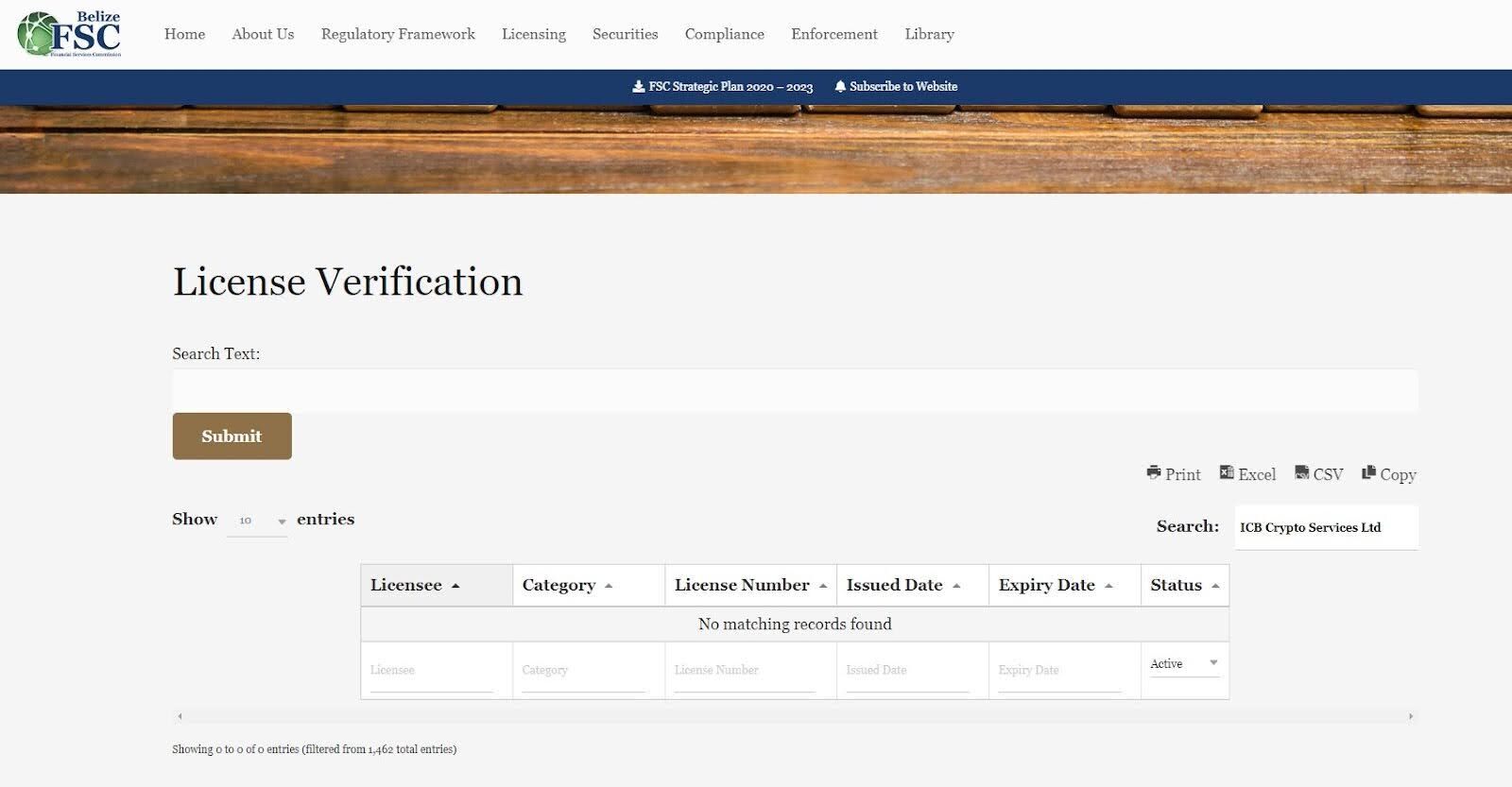Click the Issued Date filter field
This screenshot has width=1512, height=787.
tap(907, 671)
